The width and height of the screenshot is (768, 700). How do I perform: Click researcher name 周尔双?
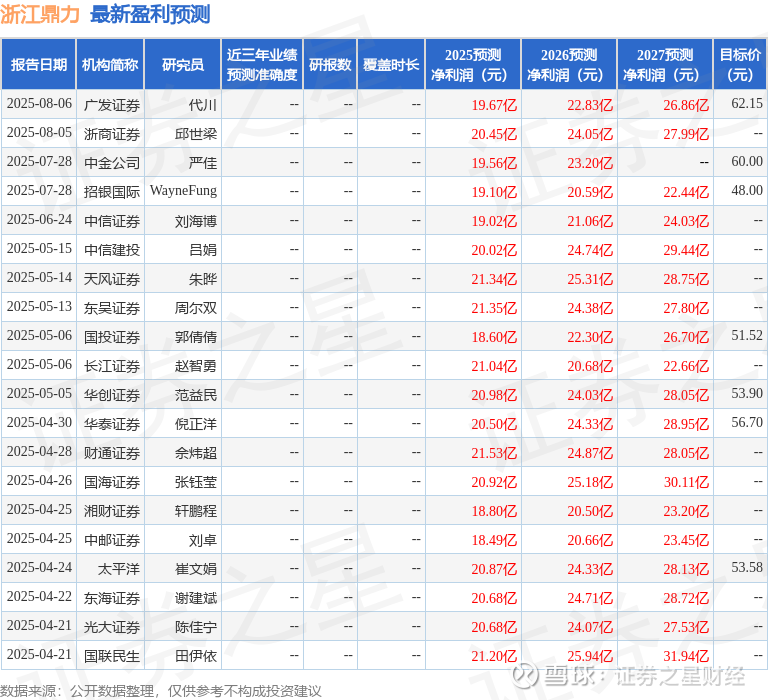(196, 308)
